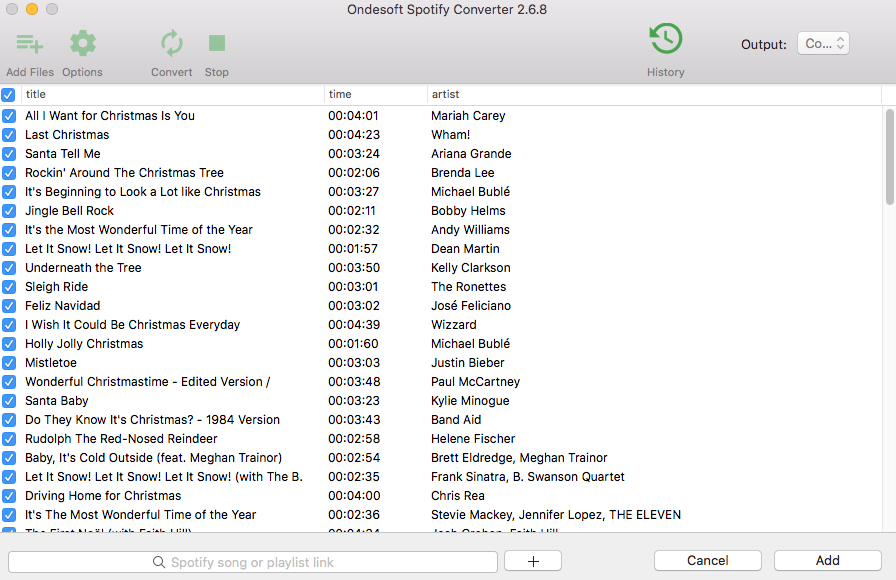Click artist Band Aid

[x=456, y=420]
